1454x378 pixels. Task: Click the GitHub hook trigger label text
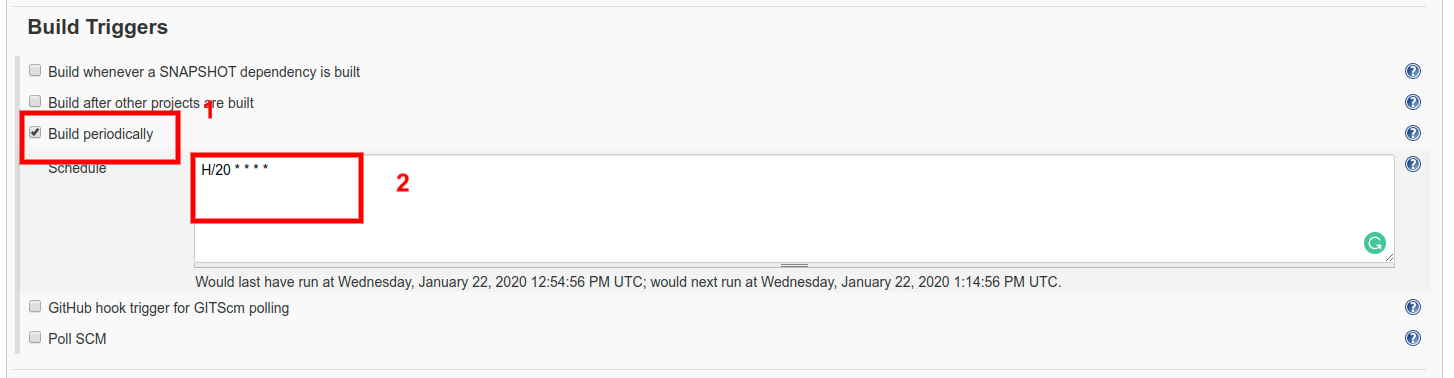(x=169, y=308)
